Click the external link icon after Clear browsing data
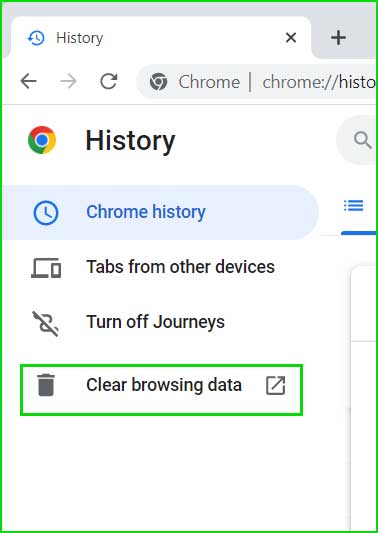The width and height of the screenshot is (378, 533). coord(275,386)
